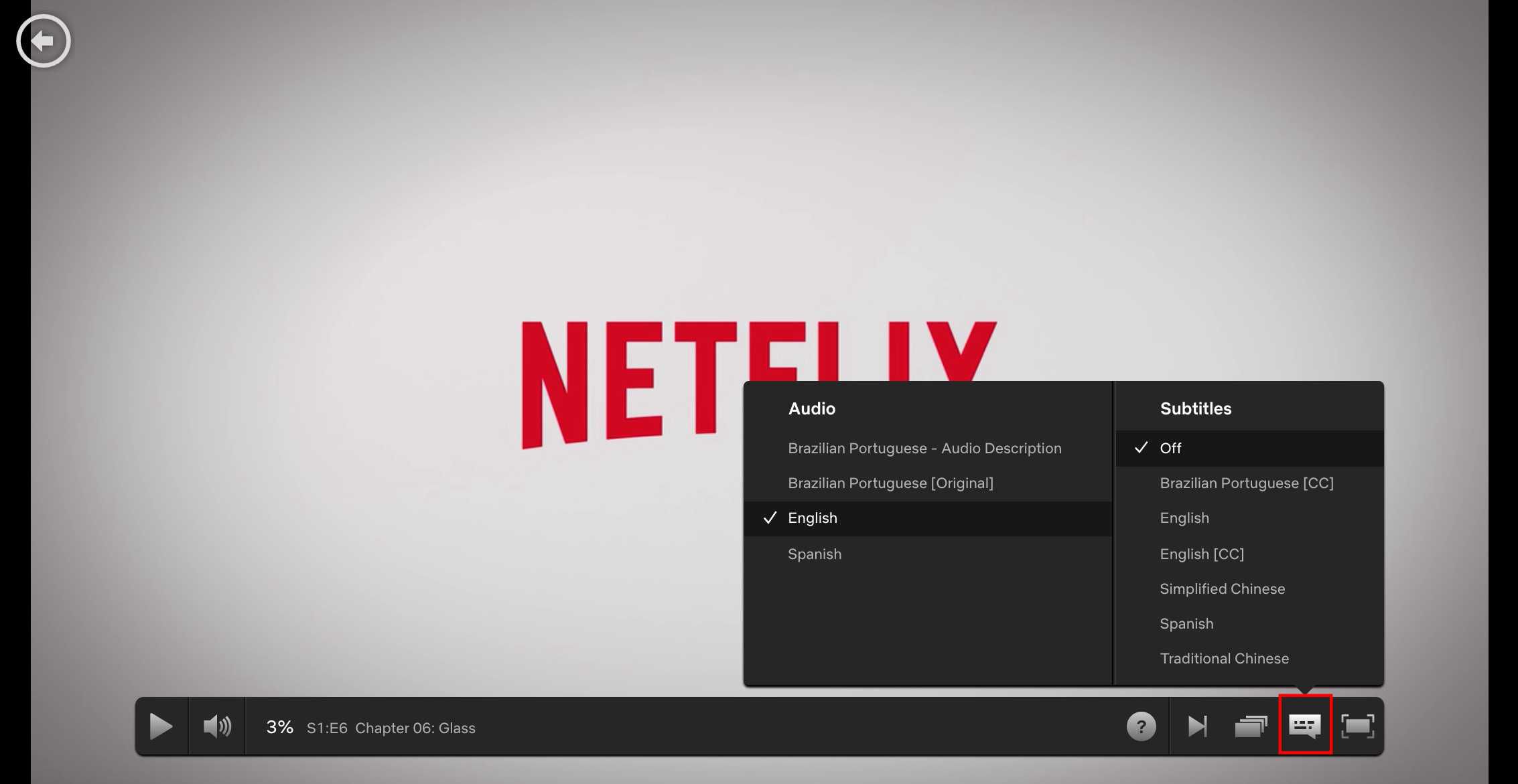Viewport: 1518px width, 784px height.
Task: Click the back navigation arrow icon
Action: click(x=42, y=42)
